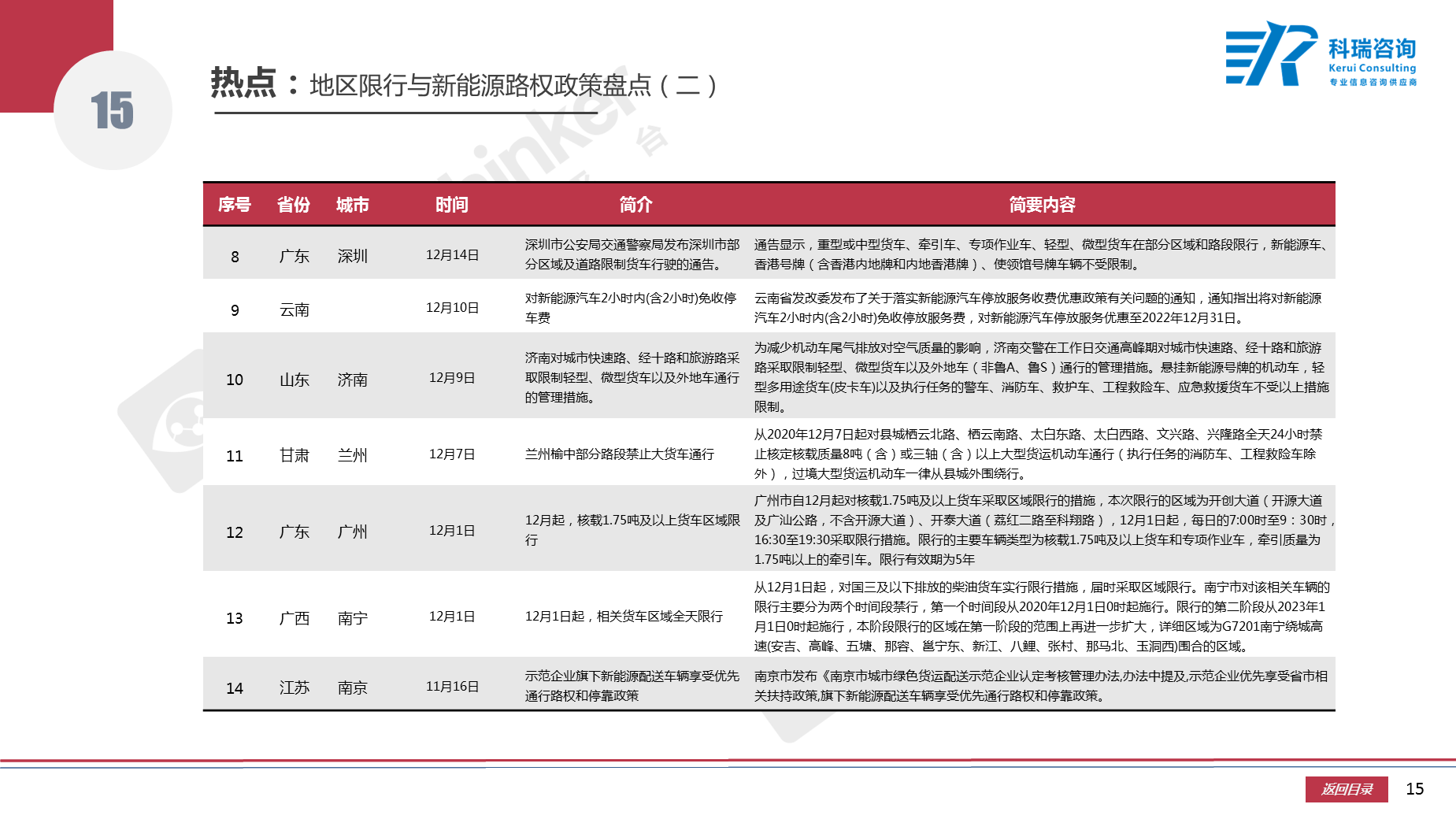Click the 省份 column header
Image resolution: width=1456 pixels, height=819 pixels.
click(294, 205)
